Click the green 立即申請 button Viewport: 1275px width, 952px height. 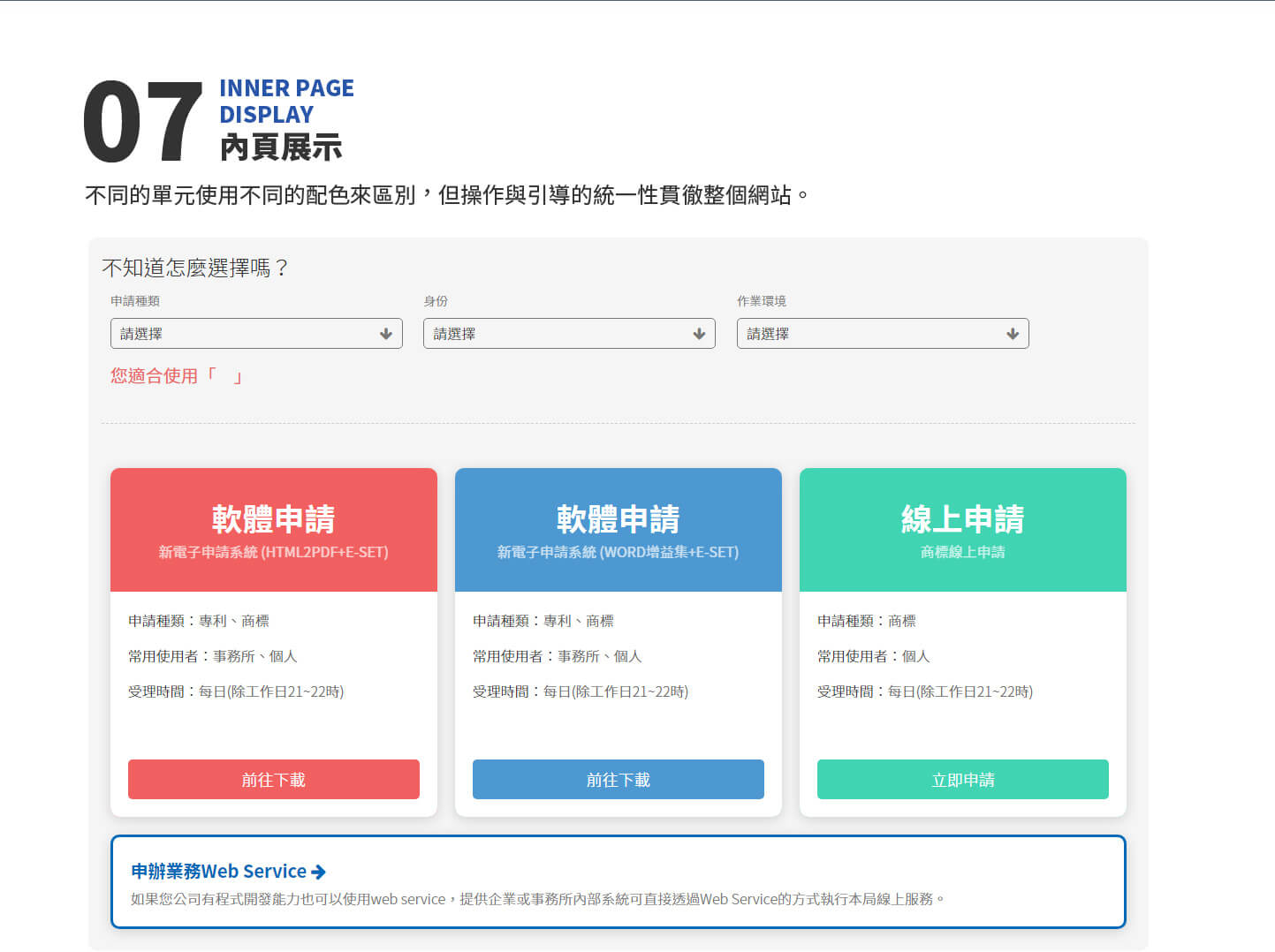(x=962, y=779)
